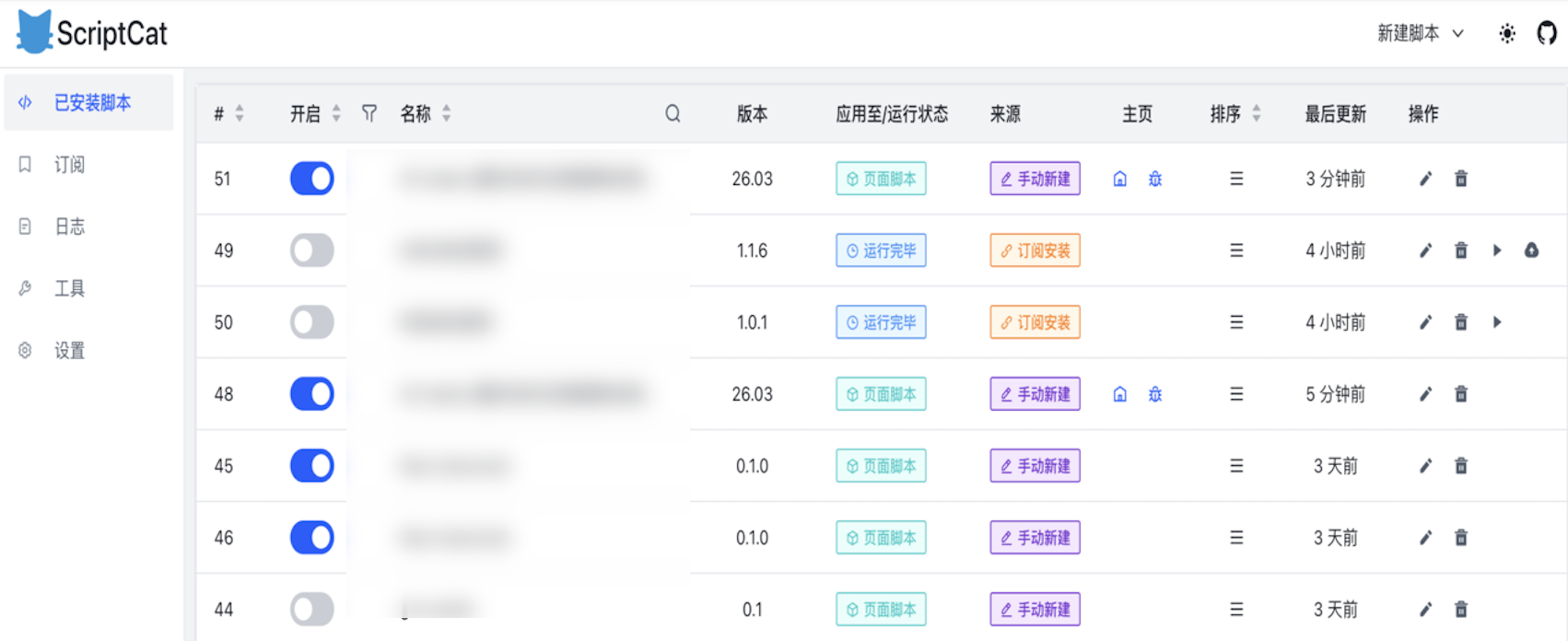Turn on the switch for script 44

(x=312, y=609)
